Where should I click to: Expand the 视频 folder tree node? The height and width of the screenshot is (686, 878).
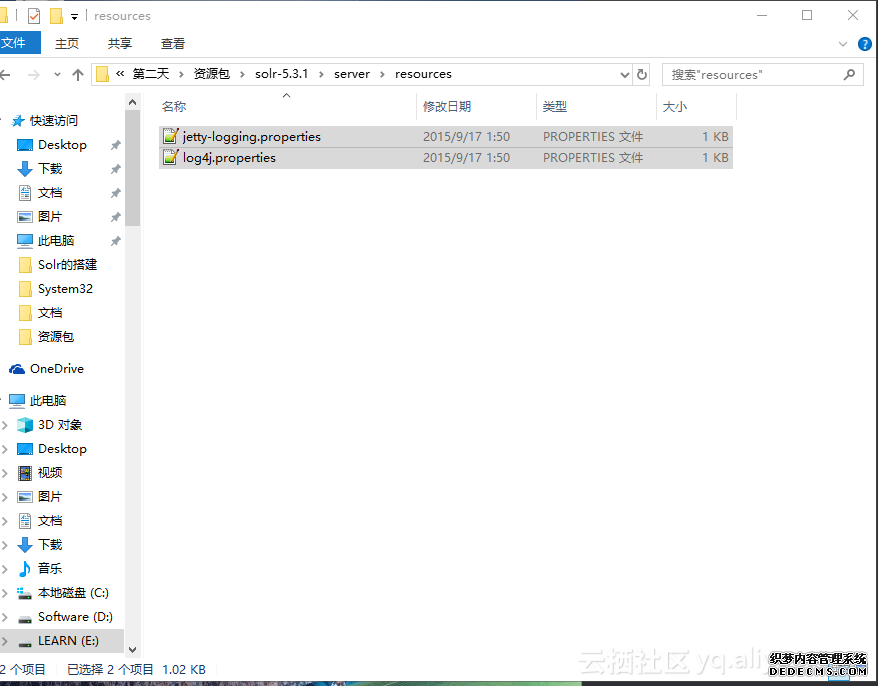[x=5, y=473]
